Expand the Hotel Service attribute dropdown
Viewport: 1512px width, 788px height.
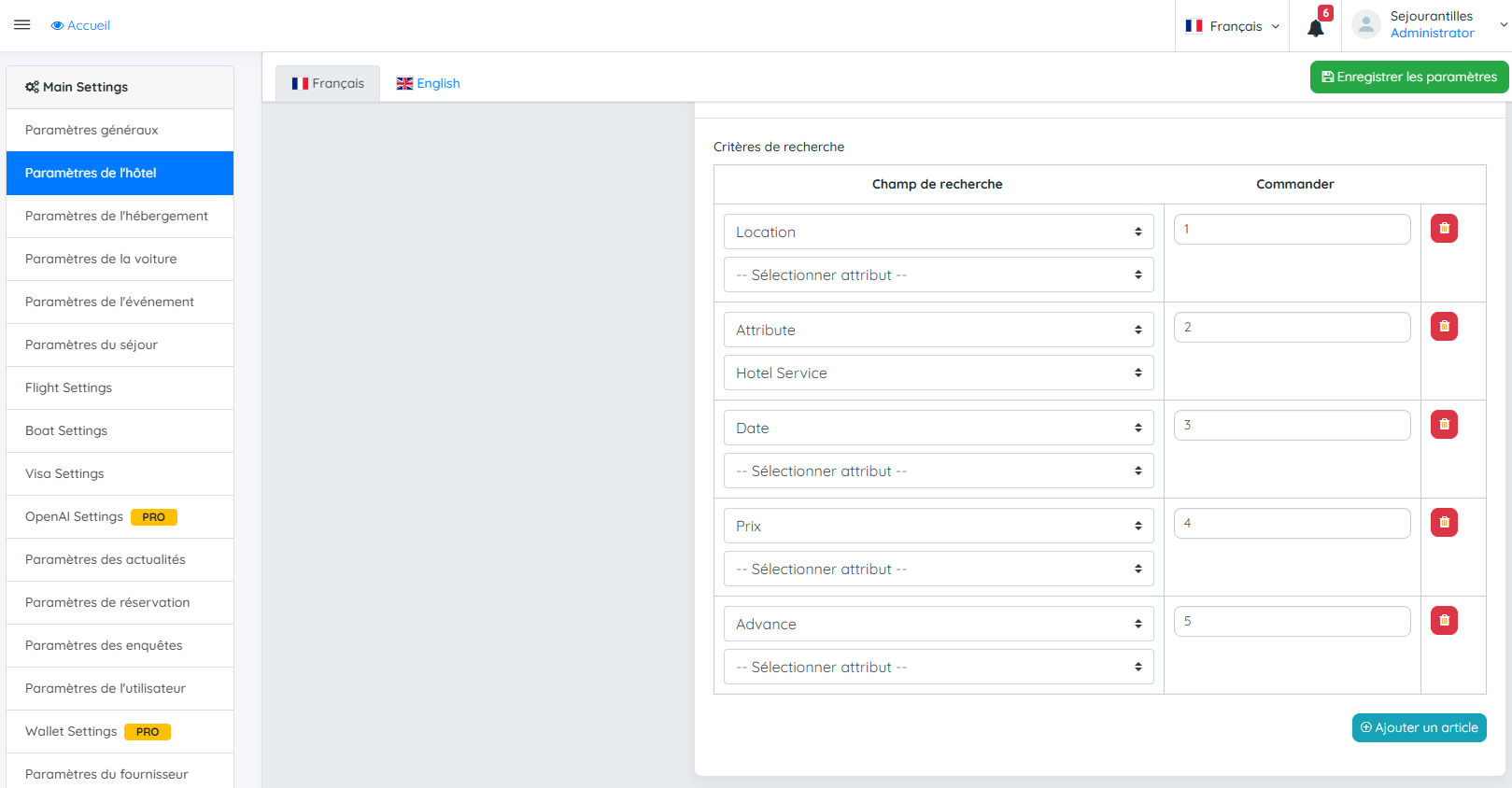coord(938,373)
